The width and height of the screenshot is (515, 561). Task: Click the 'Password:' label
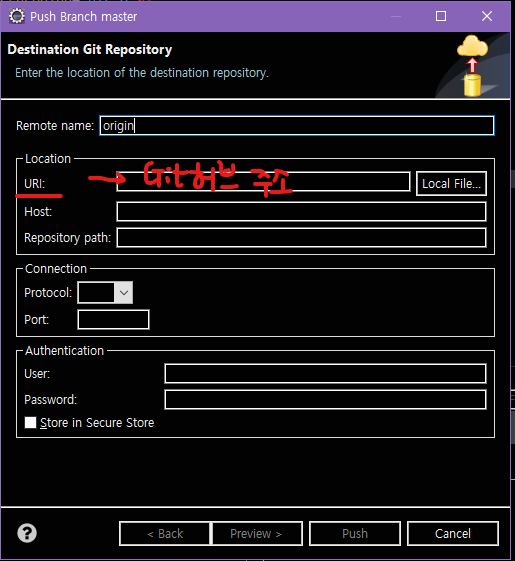pos(50,400)
